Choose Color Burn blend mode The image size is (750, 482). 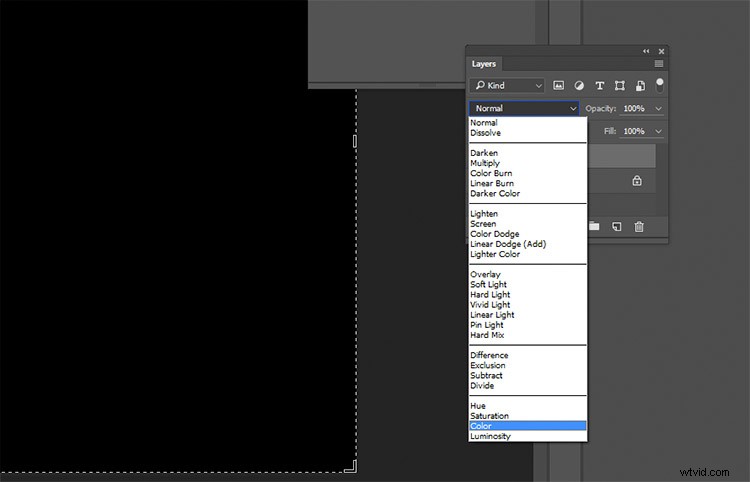tap(528, 173)
